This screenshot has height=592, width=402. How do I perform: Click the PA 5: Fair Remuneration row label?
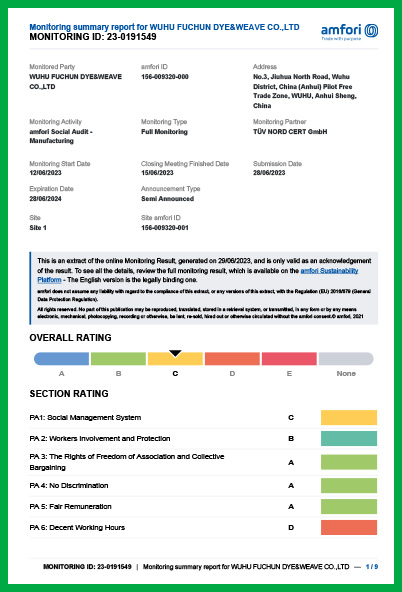pyautogui.click(x=71, y=507)
